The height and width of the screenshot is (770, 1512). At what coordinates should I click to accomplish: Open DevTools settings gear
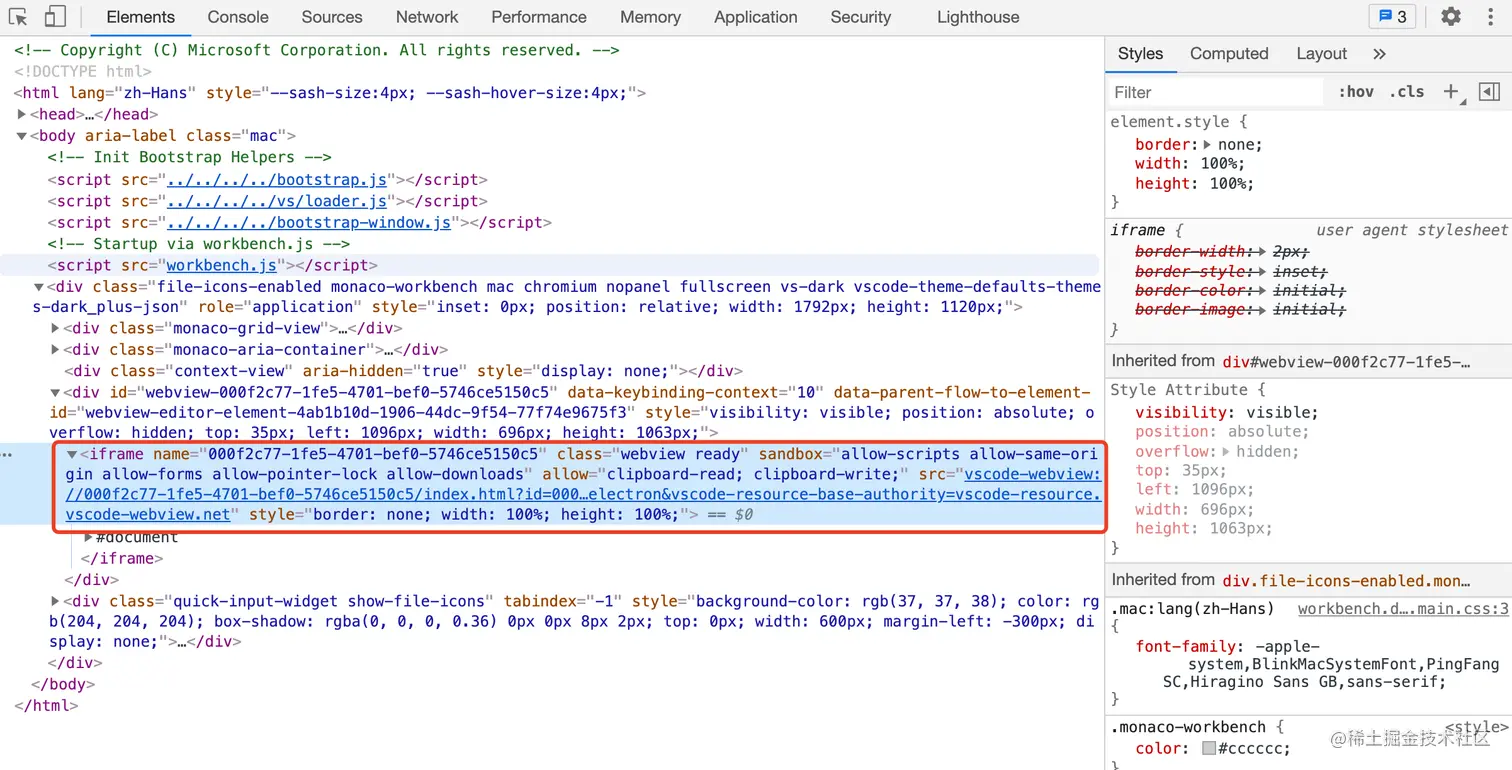click(x=1451, y=17)
